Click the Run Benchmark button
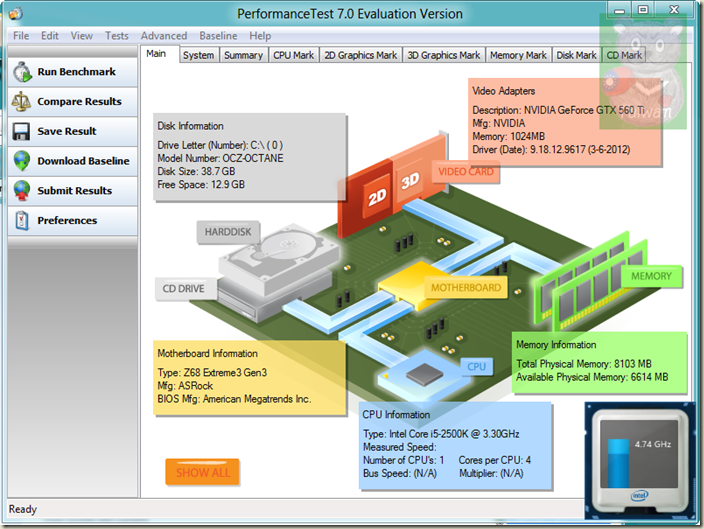The image size is (704, 529). 73,72
